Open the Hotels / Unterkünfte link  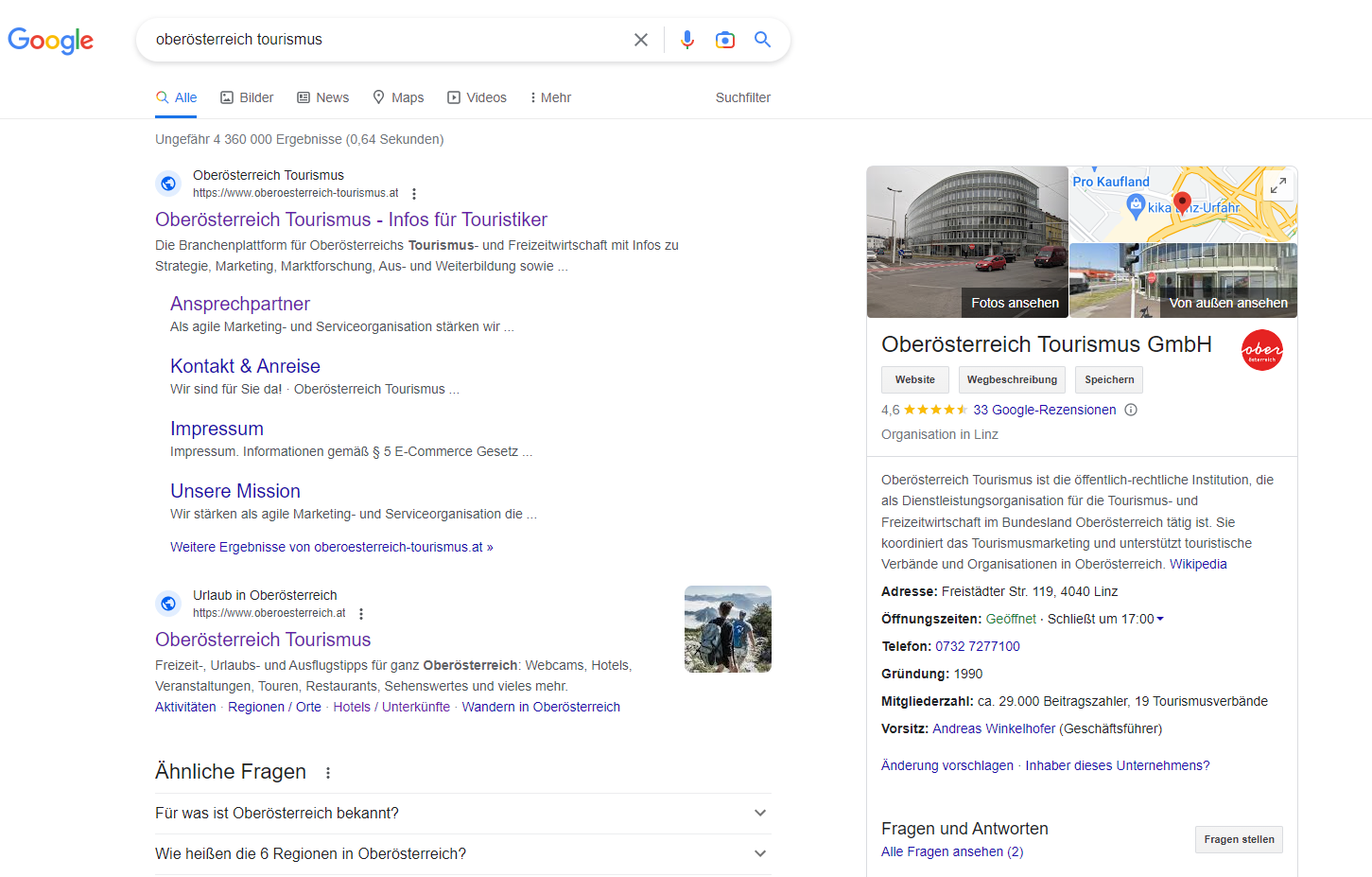pos(391,707)
